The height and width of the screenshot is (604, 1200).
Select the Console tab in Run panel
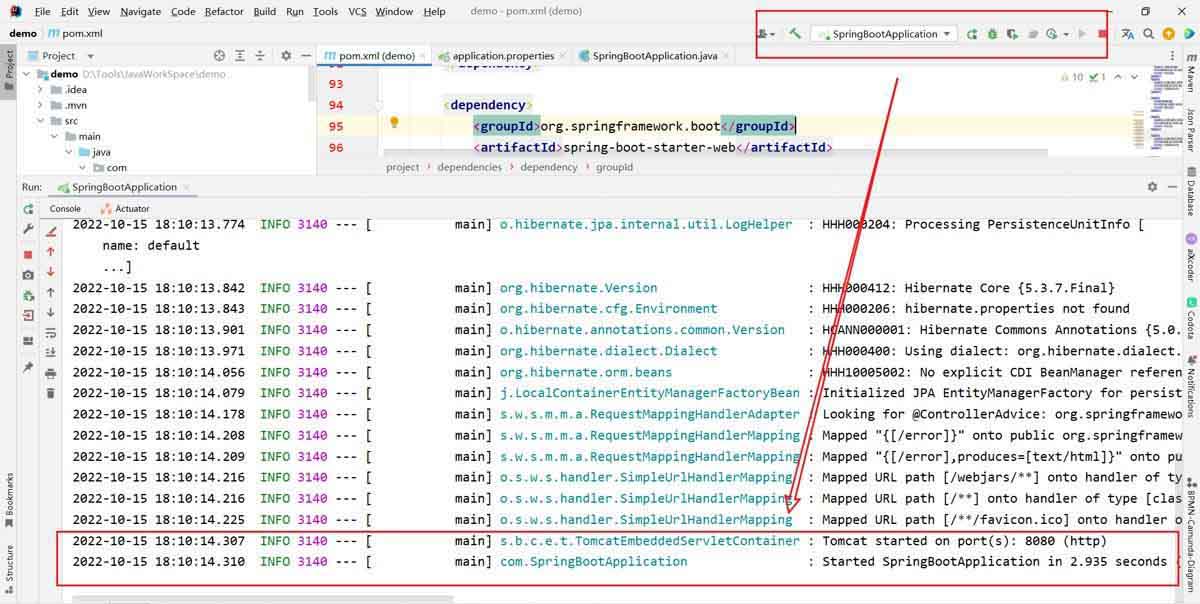coord(65,208)
